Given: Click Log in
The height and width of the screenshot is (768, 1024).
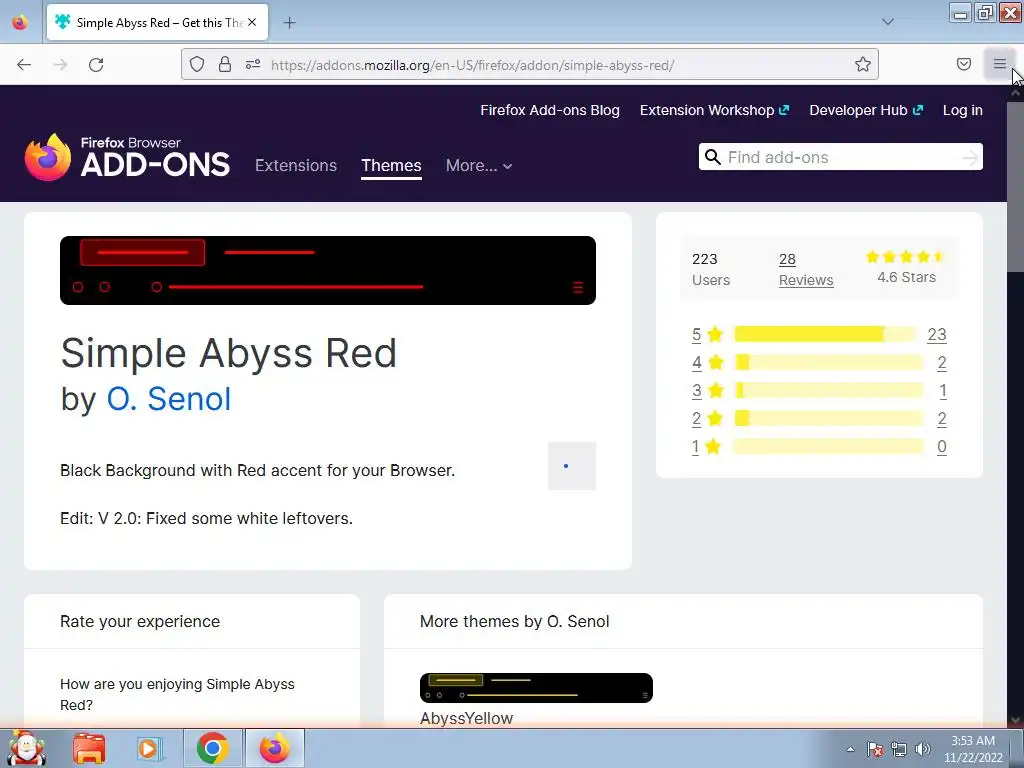Looking at the screenshot, I should 963,110.
